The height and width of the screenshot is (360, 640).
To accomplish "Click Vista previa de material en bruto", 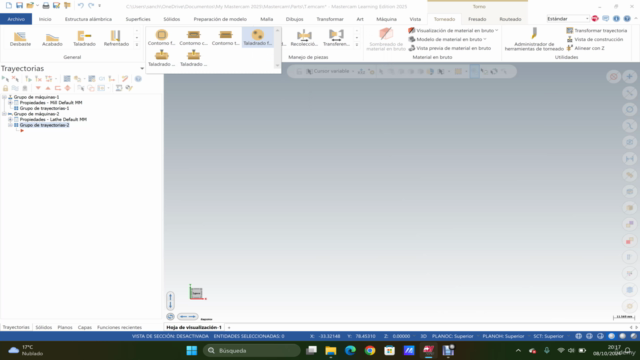I will click(x=449, y=48).
